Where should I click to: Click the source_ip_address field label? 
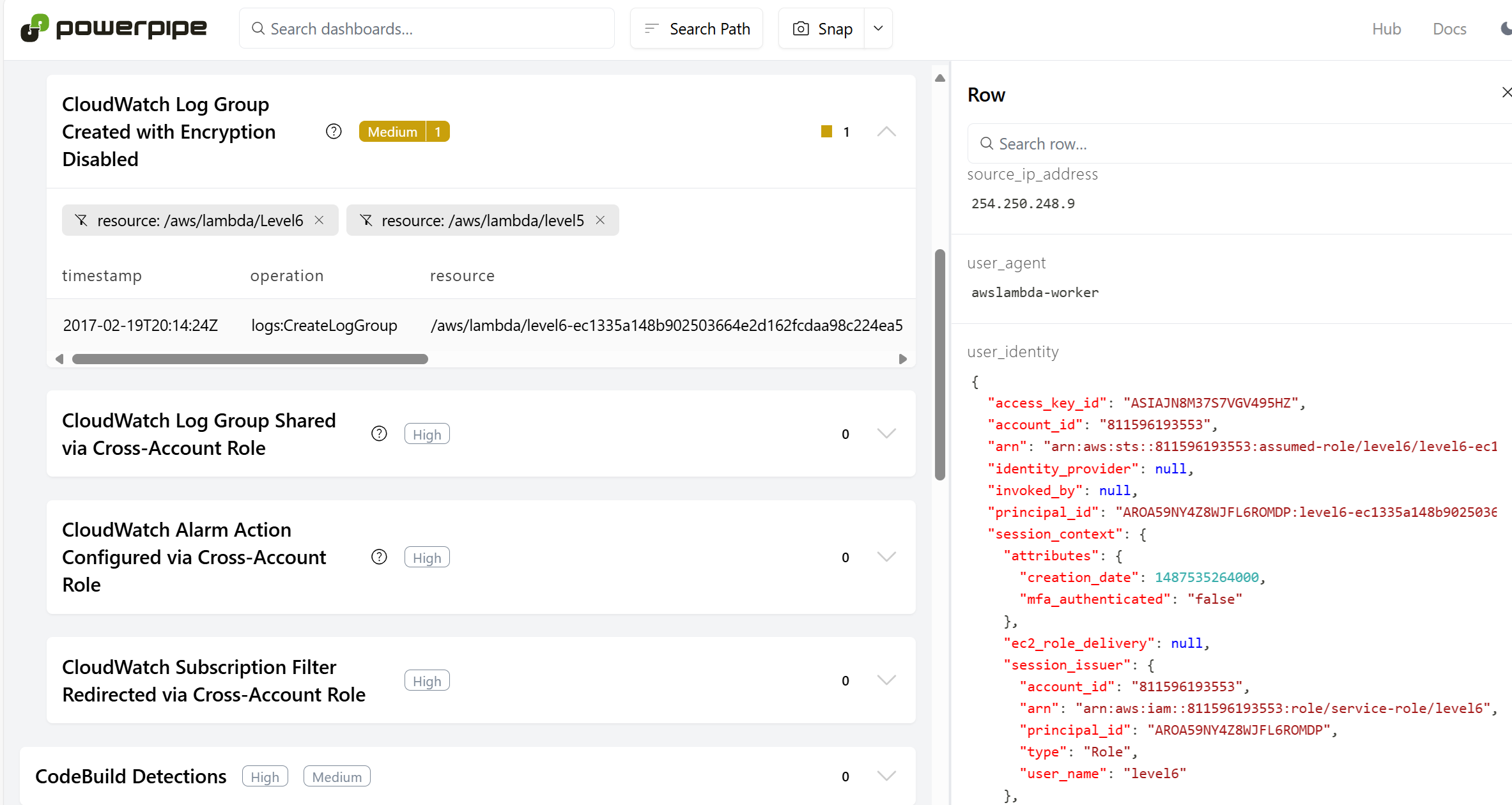pyautogui.click(x=1032, y=174)
